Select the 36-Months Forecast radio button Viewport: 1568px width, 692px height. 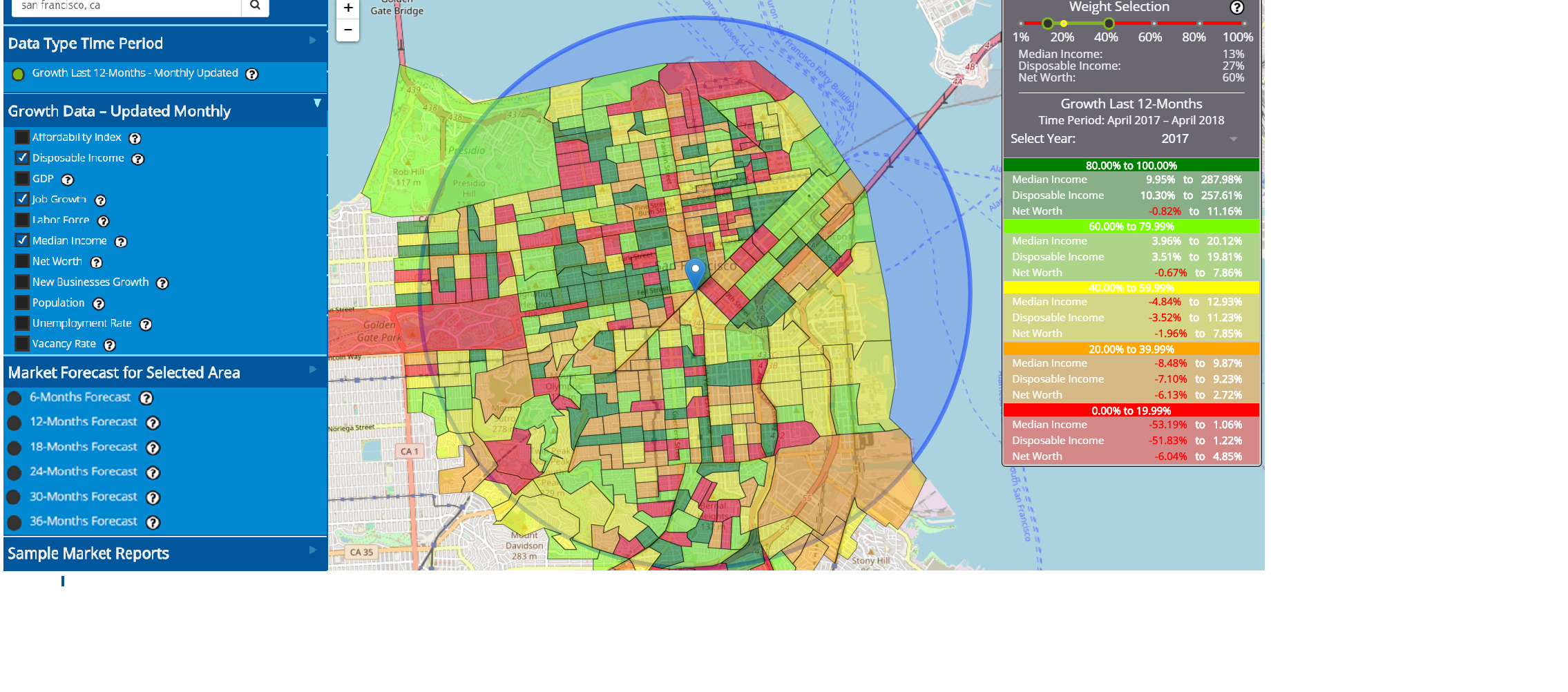tap(15, 522)
